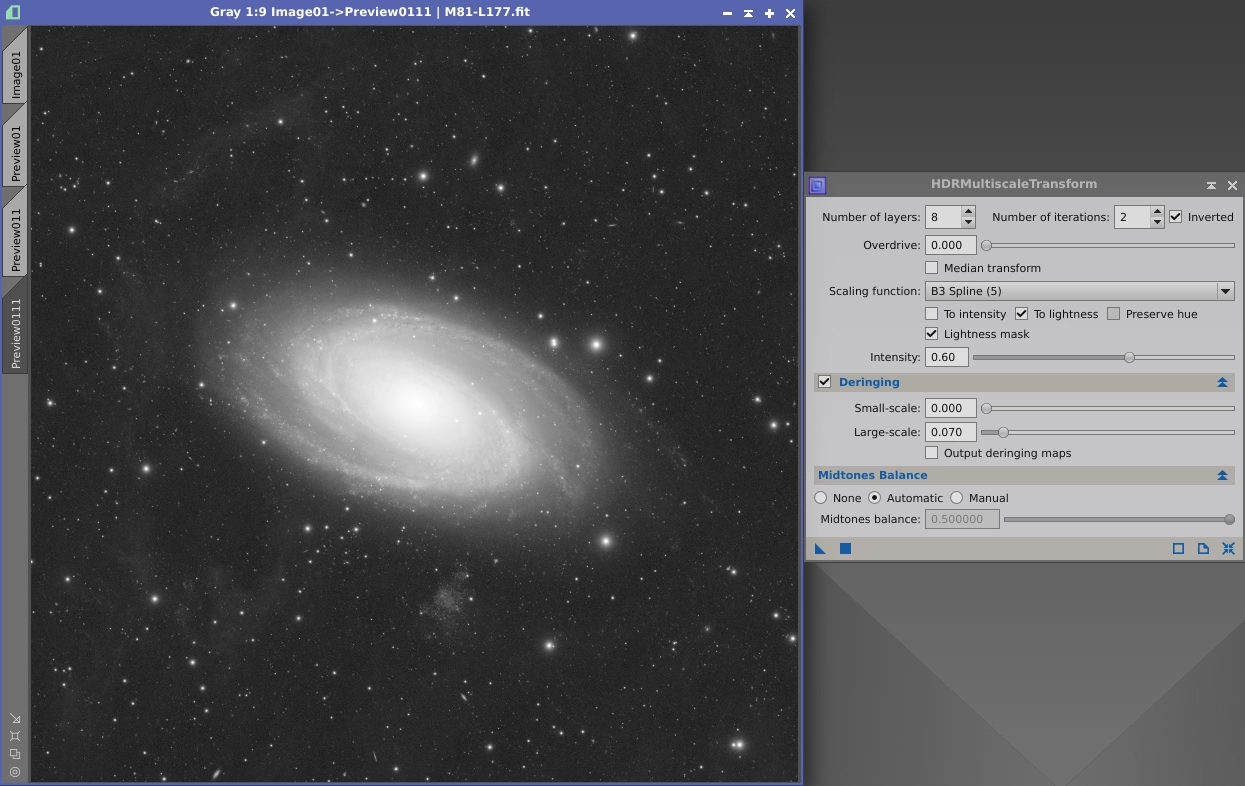Collapse the Midtones Balance section

click(x=1222, y=475)
